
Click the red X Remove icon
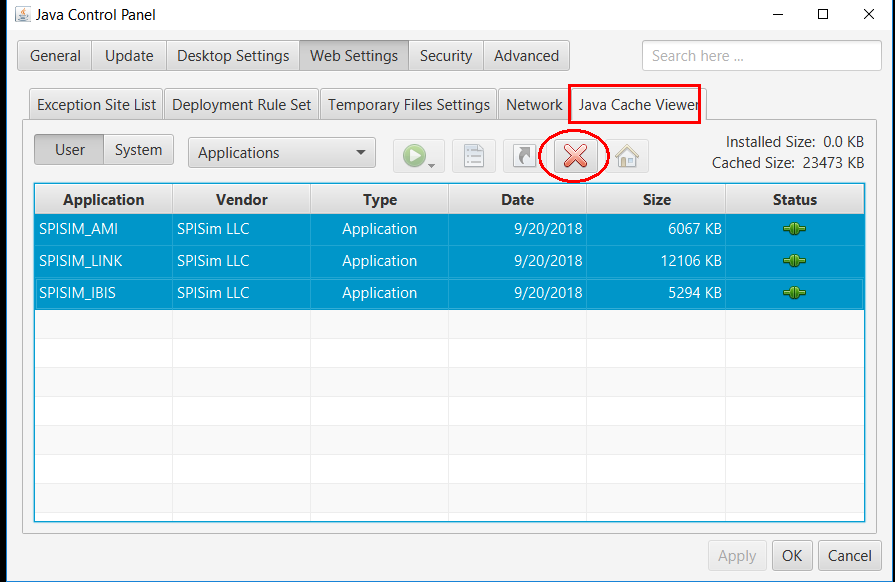[x=574, y=155]
